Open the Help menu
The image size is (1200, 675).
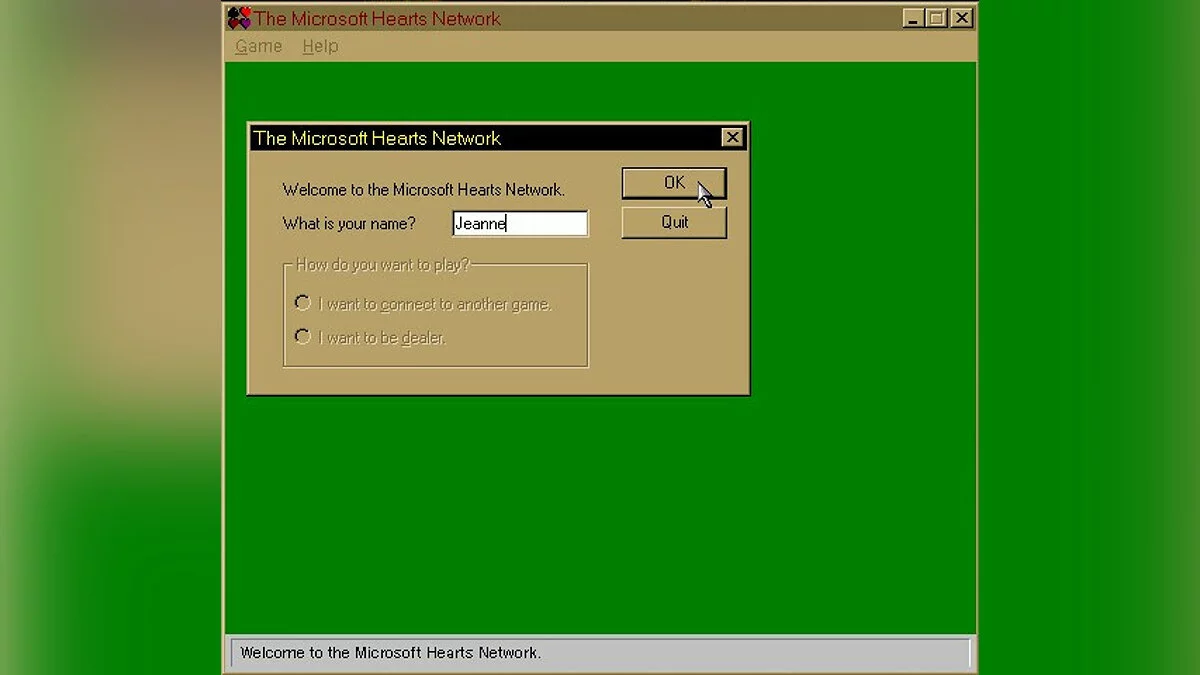pos(320,46)
